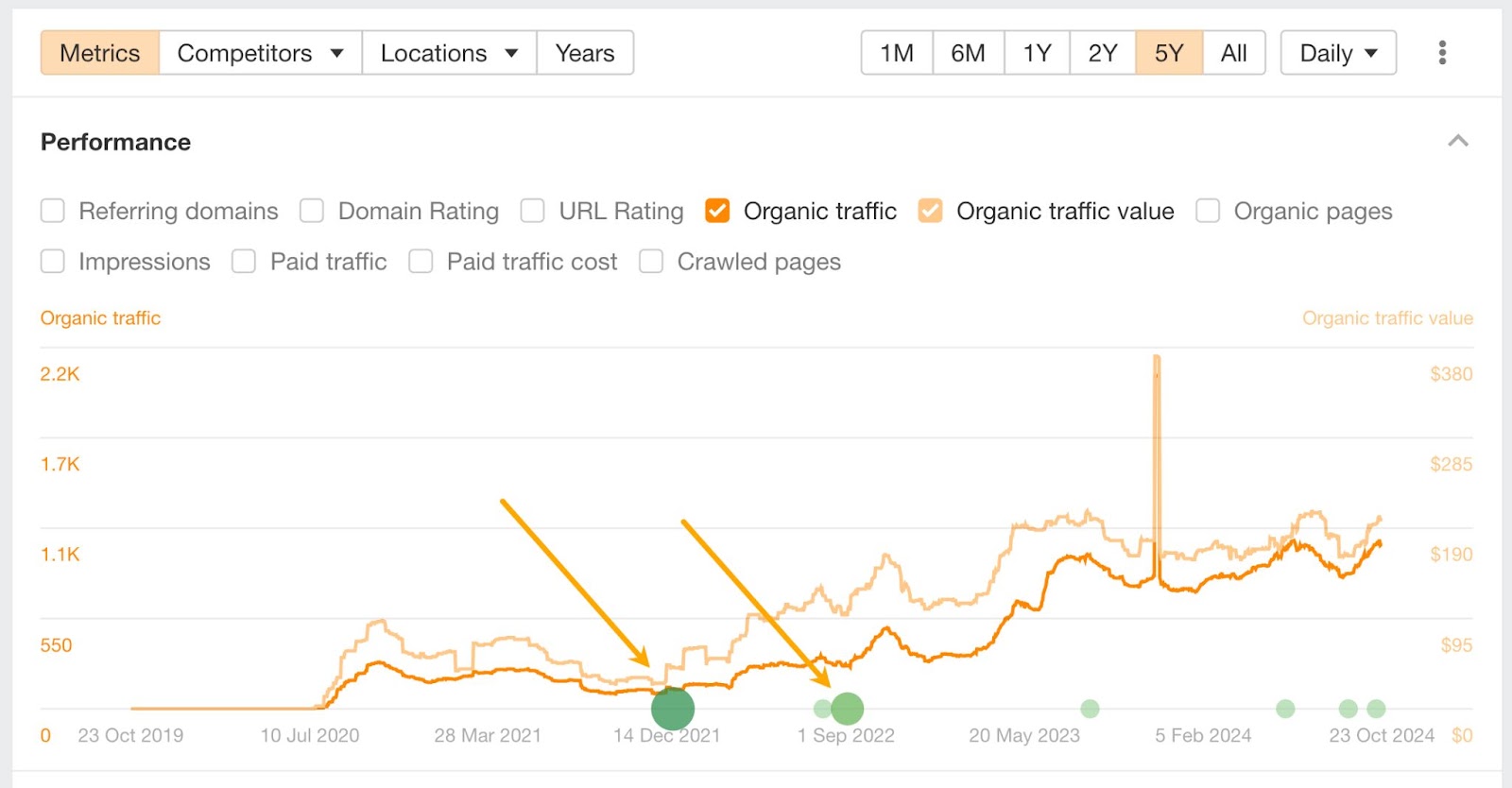Select the 1M time range
Screen dimensions: 1512x788
point(894,53)
